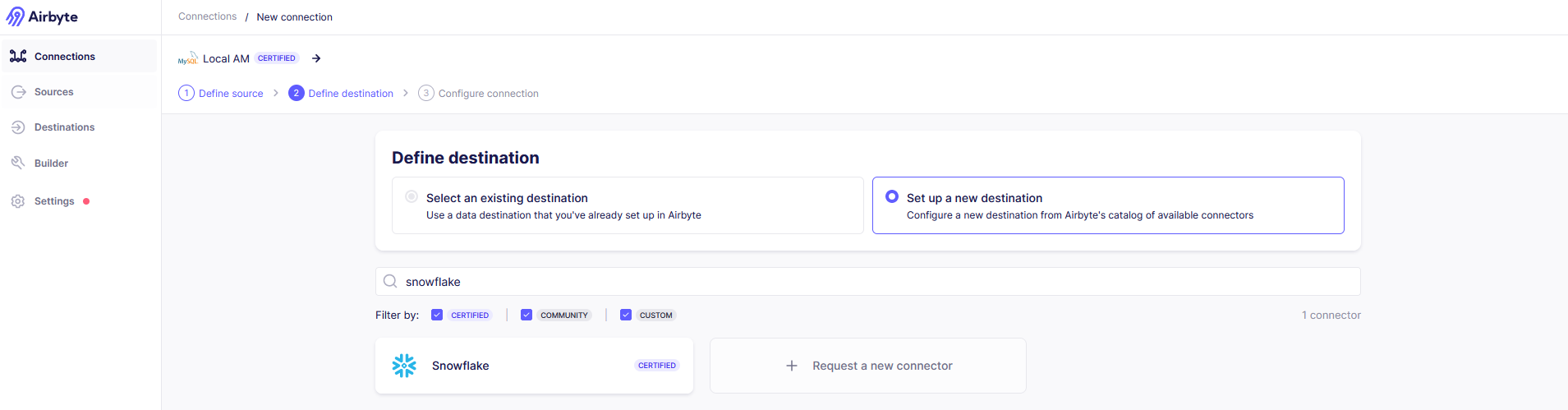Select Set up a new destination radio
The image size is (1568, 410).
click(x=892, y=197)
